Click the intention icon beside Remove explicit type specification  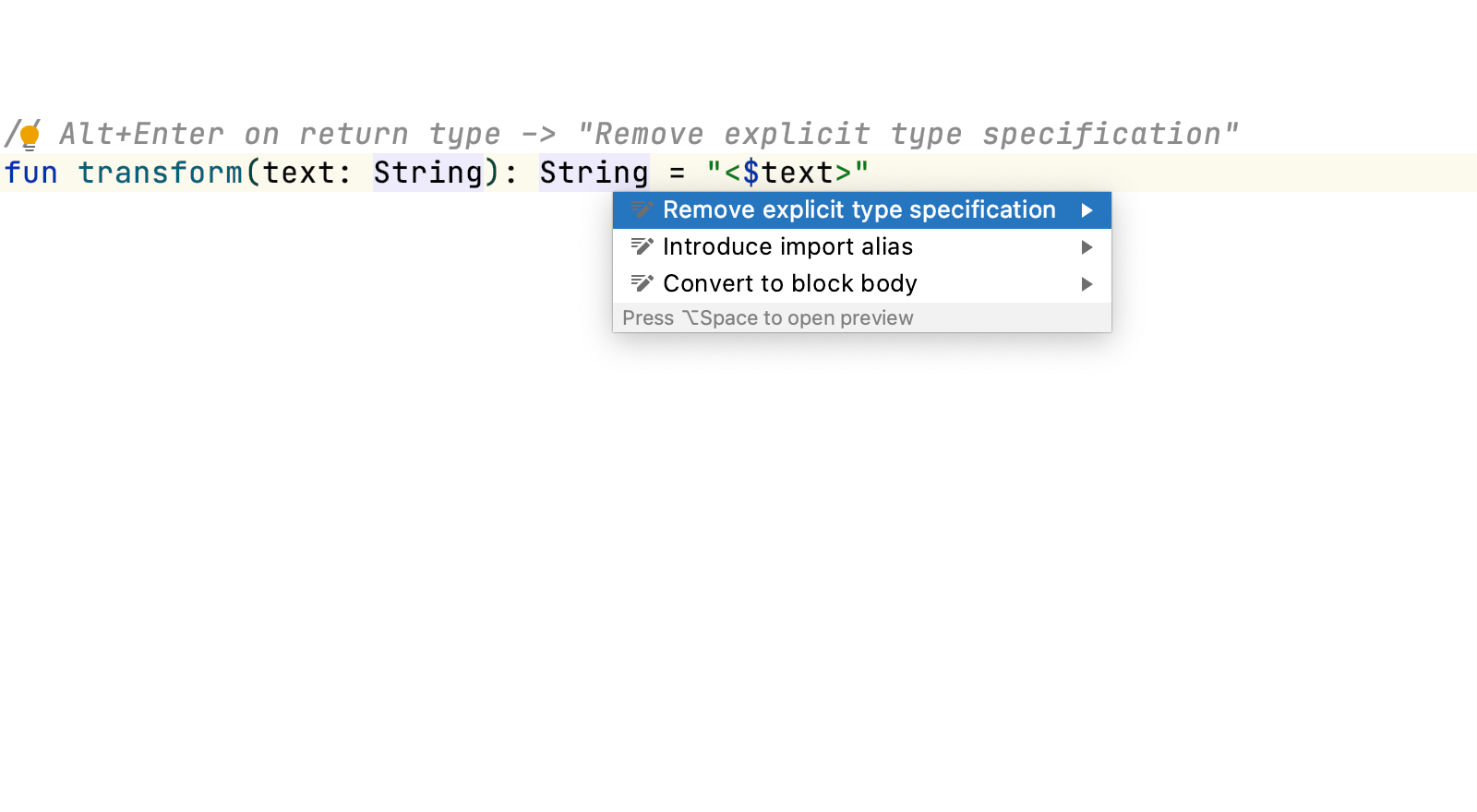(x=642, y=209)
